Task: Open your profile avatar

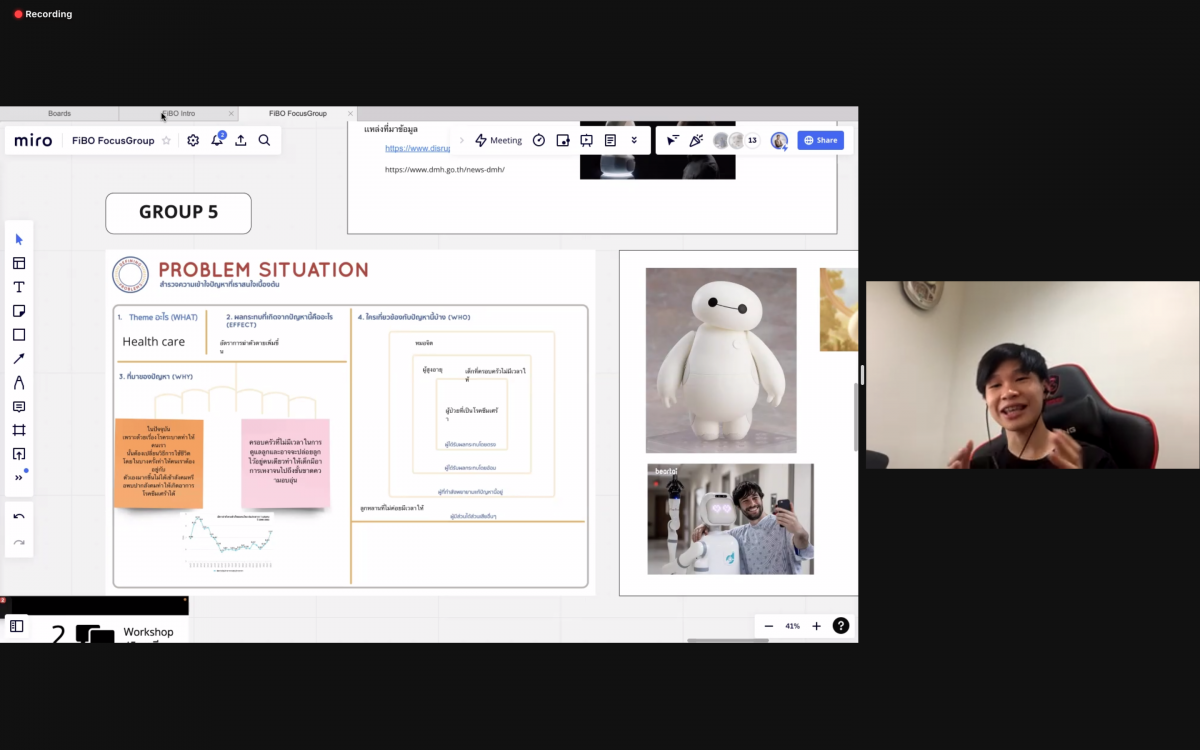Action: click(779, 141)
